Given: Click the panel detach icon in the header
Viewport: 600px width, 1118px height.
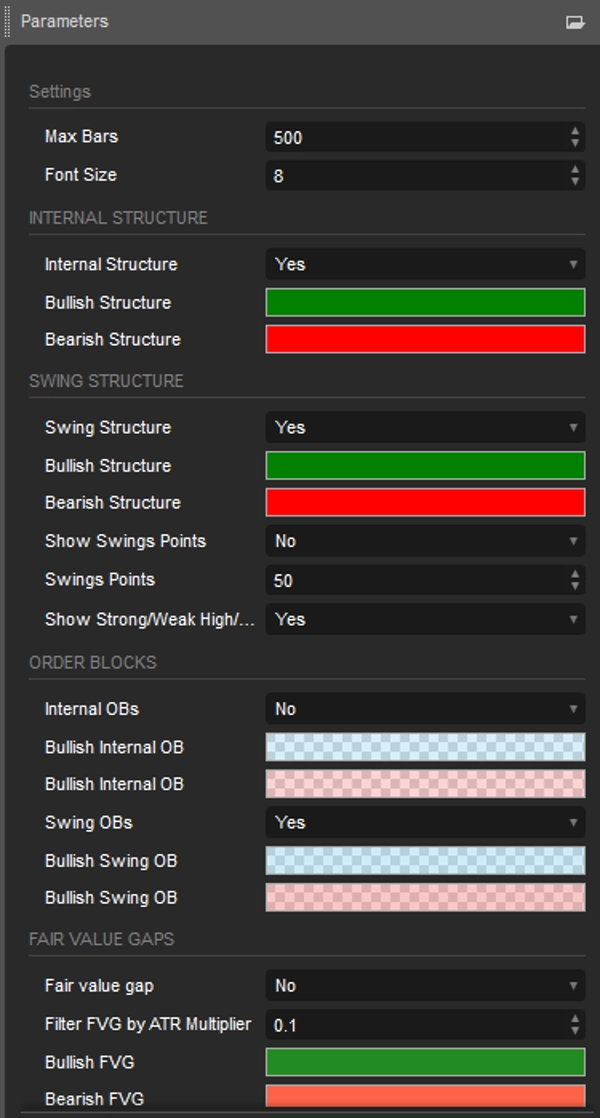Looking at the screenshot, I should click(x=575, y=20).
